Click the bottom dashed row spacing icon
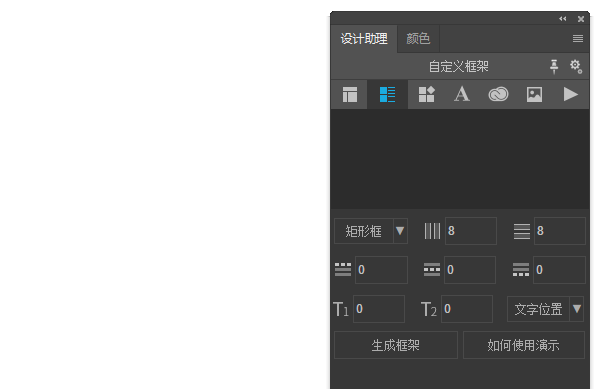Image resolution: width=596 pixels, height=389 pixels. click(x=521, y=270)
